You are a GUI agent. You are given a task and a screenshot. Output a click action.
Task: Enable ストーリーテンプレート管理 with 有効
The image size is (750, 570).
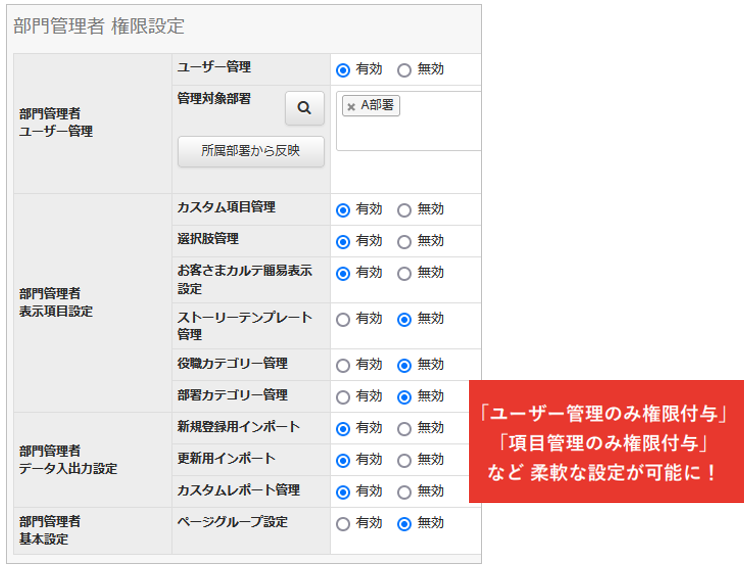(343, 319)
